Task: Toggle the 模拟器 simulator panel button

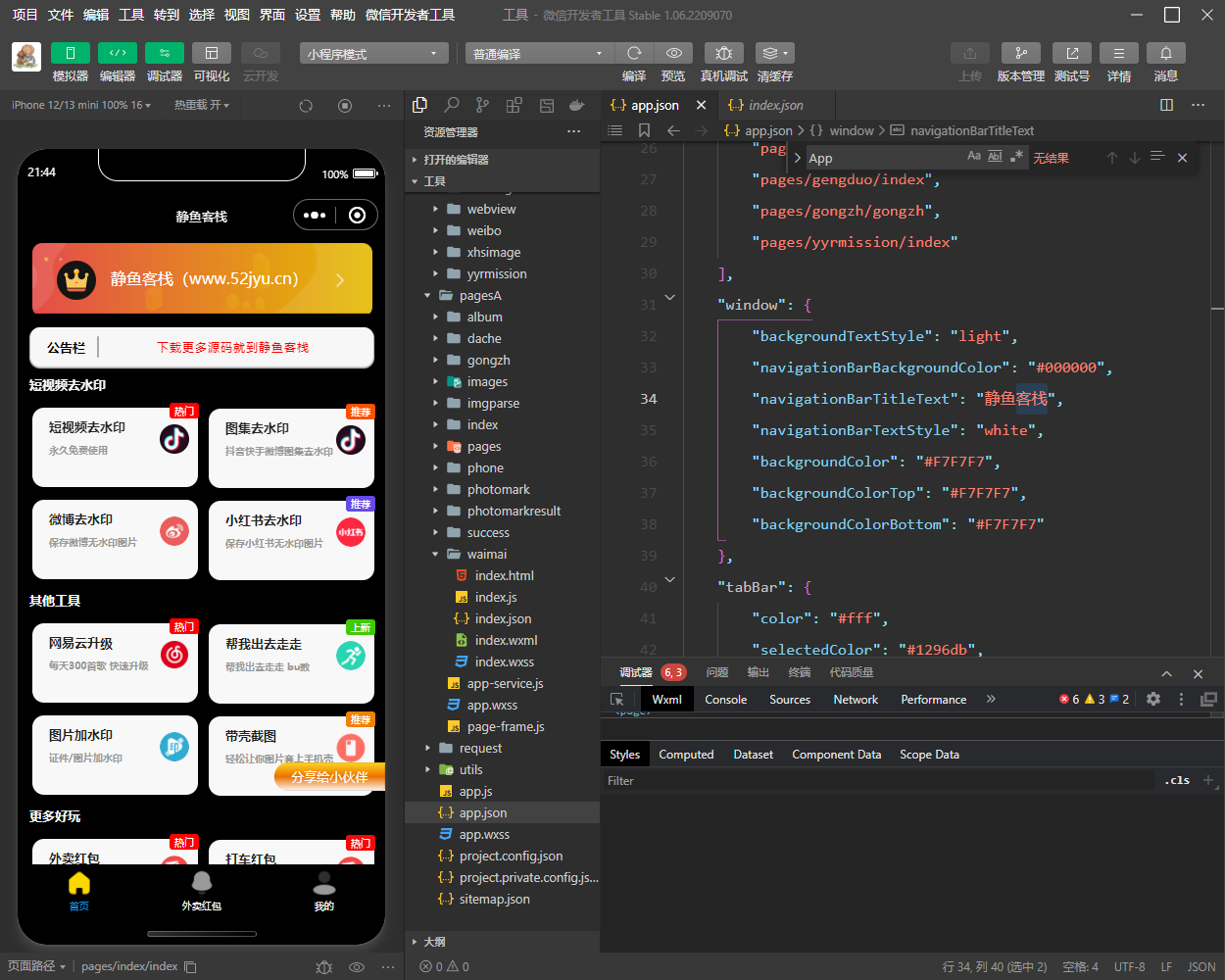Action: pyautogui.click(x=71, y=53)
